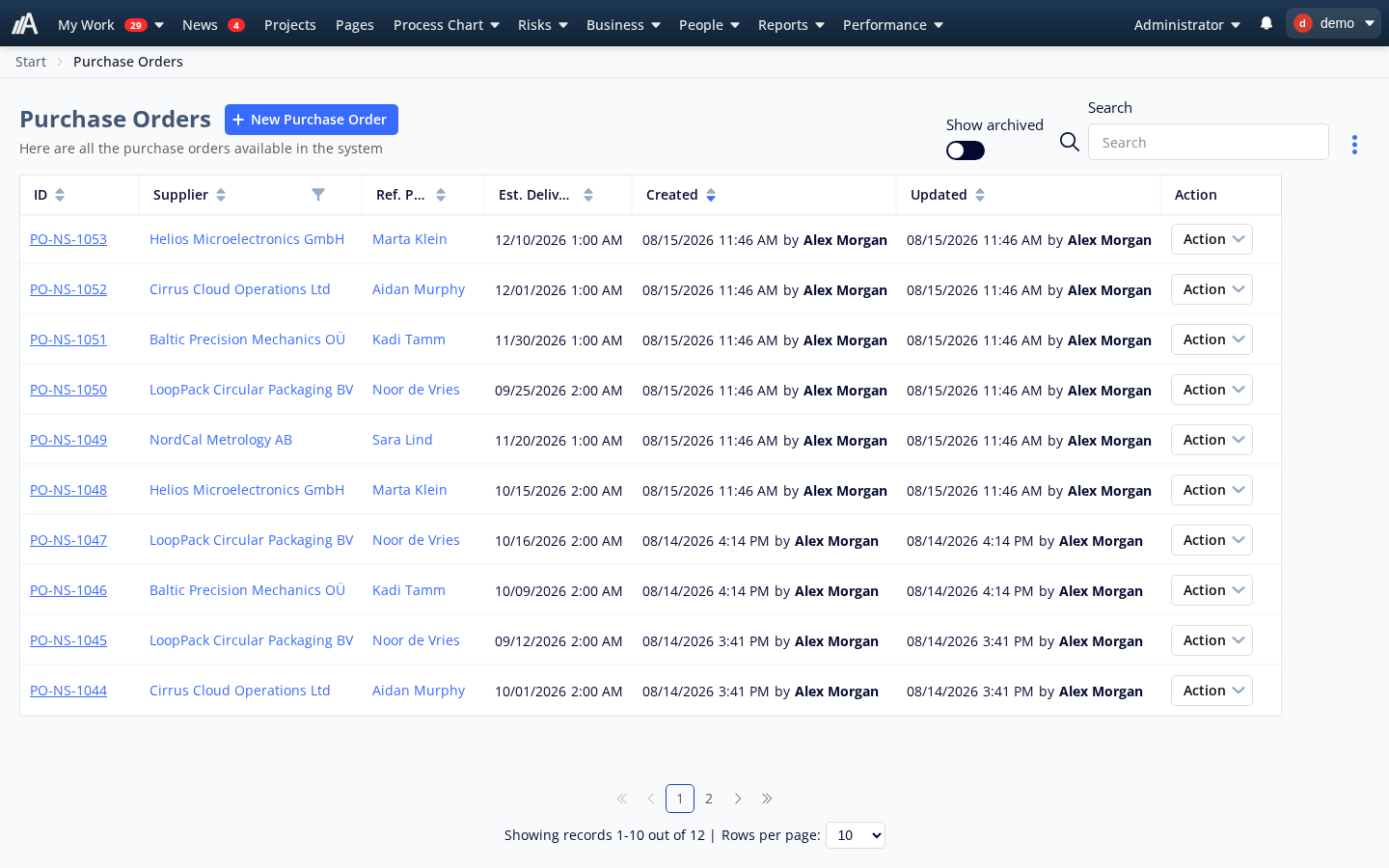Go to next page arrow
Screen dimensions: 1389x868
pyautogui.click(x=738, y=799)
